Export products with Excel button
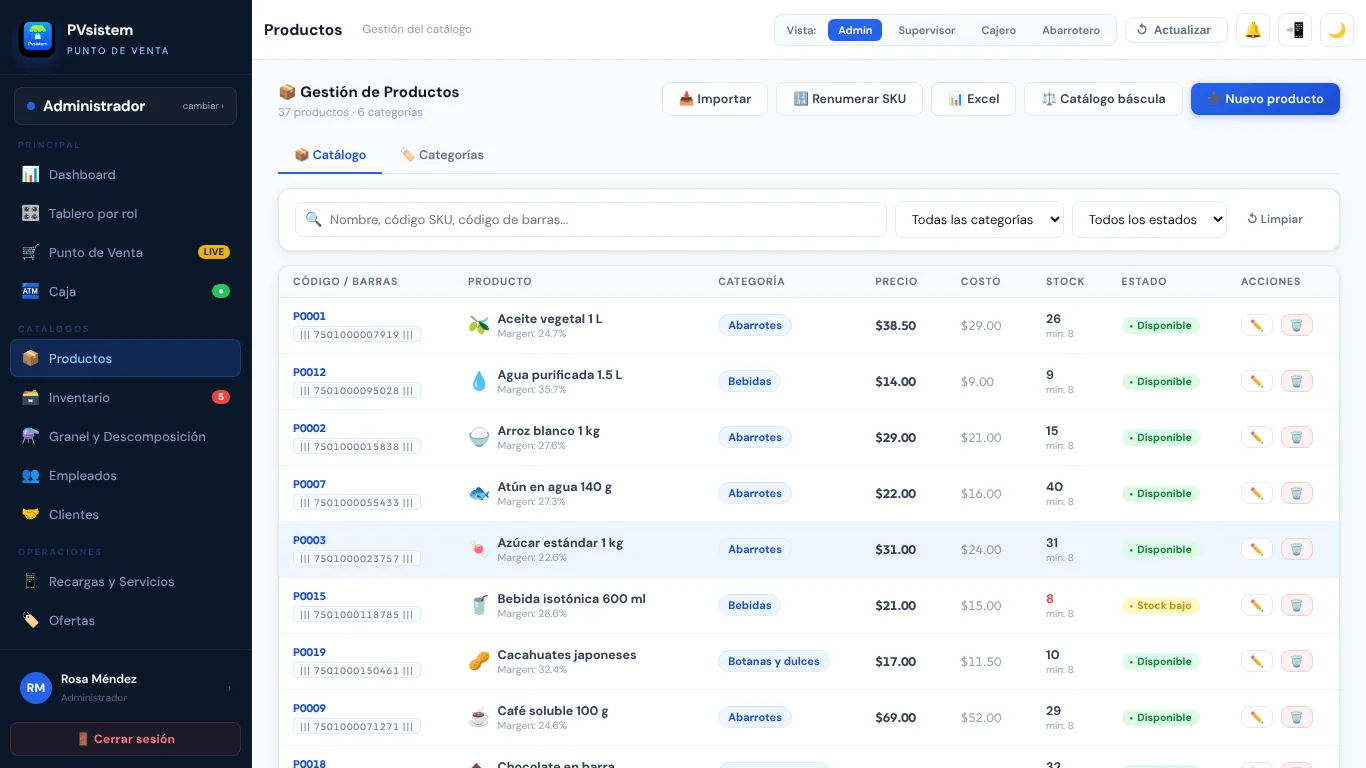The width and height of the screenshot is (1366, 768). coord(974,99)
